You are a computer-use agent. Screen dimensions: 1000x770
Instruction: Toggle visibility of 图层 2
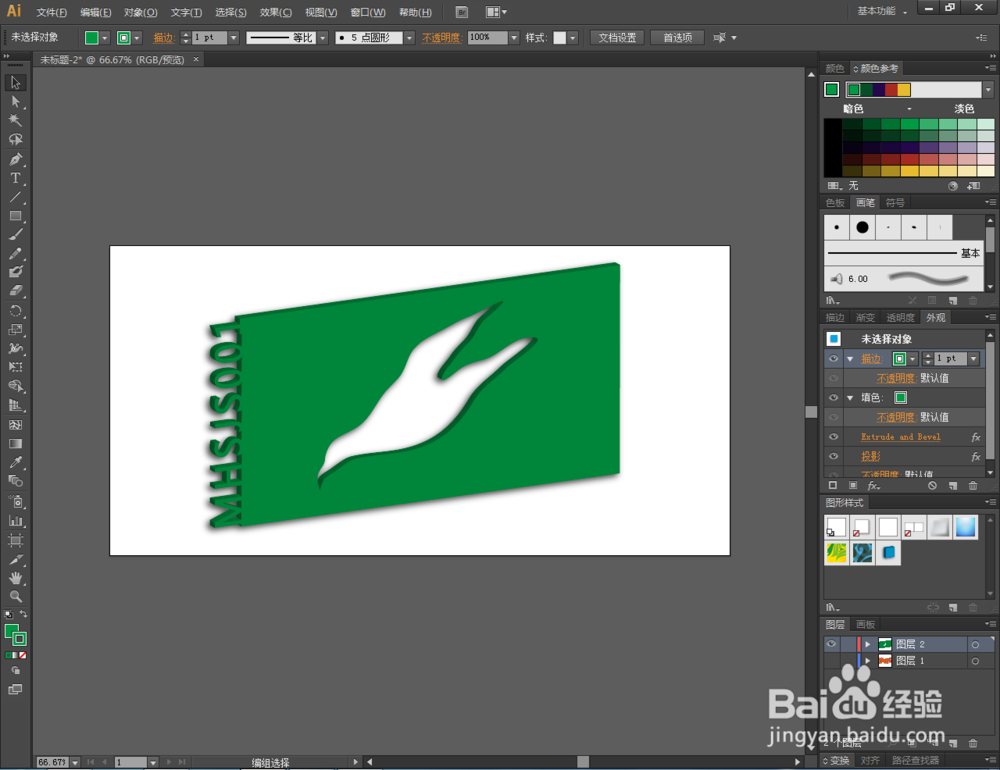831,644
